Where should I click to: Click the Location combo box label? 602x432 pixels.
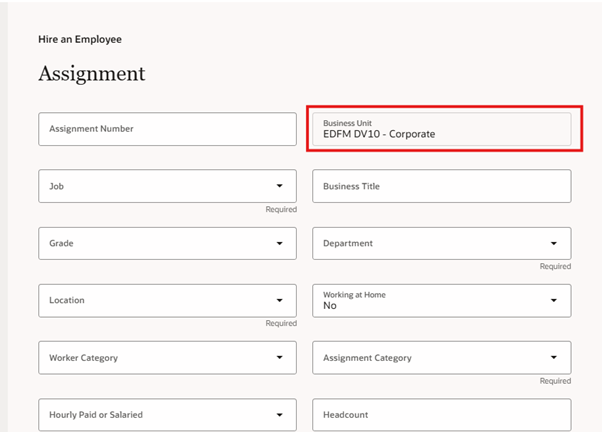tap(67, 300)
